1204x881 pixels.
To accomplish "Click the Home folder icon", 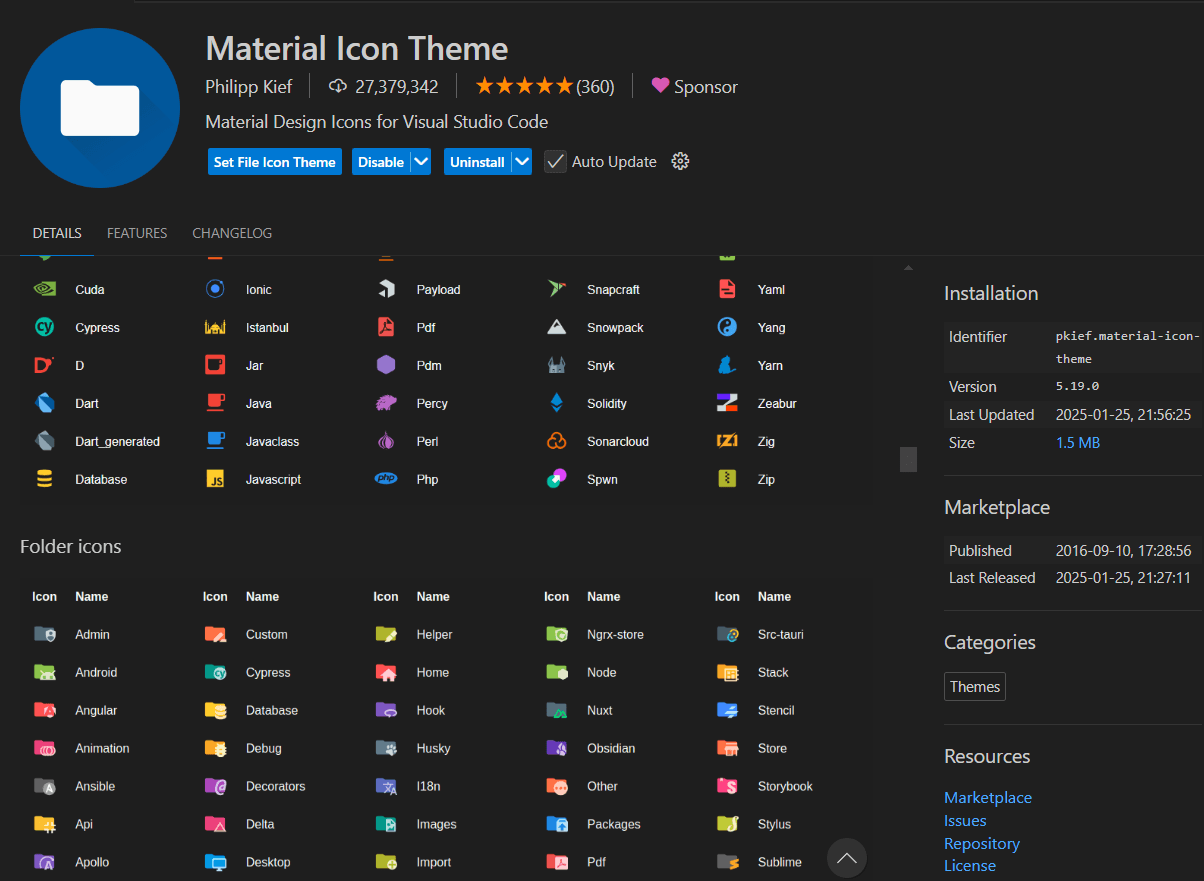I will click(386, 672).
